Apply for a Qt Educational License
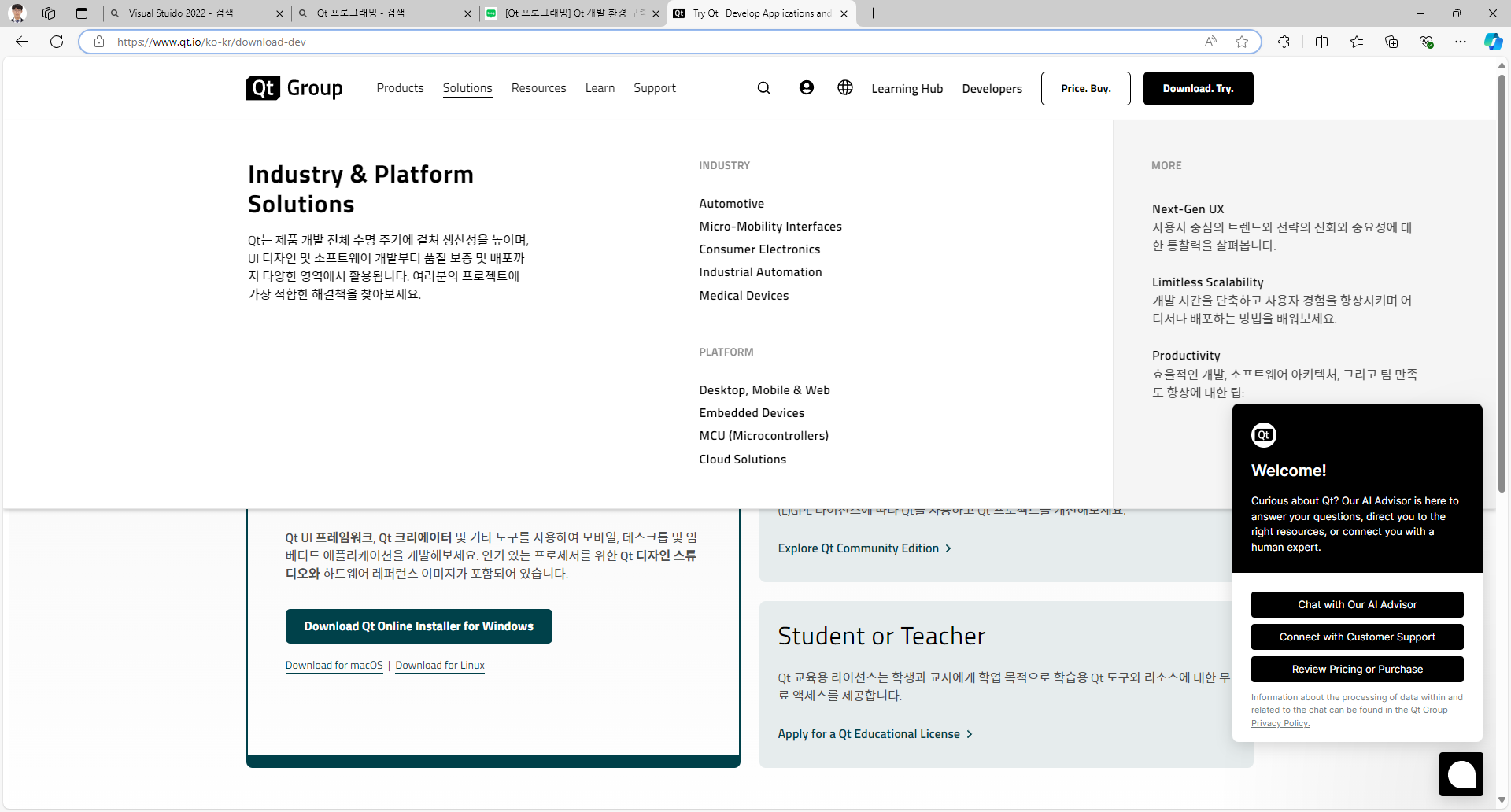The height and width of the screenshot is (812, 1511). (x=876, y=734)
